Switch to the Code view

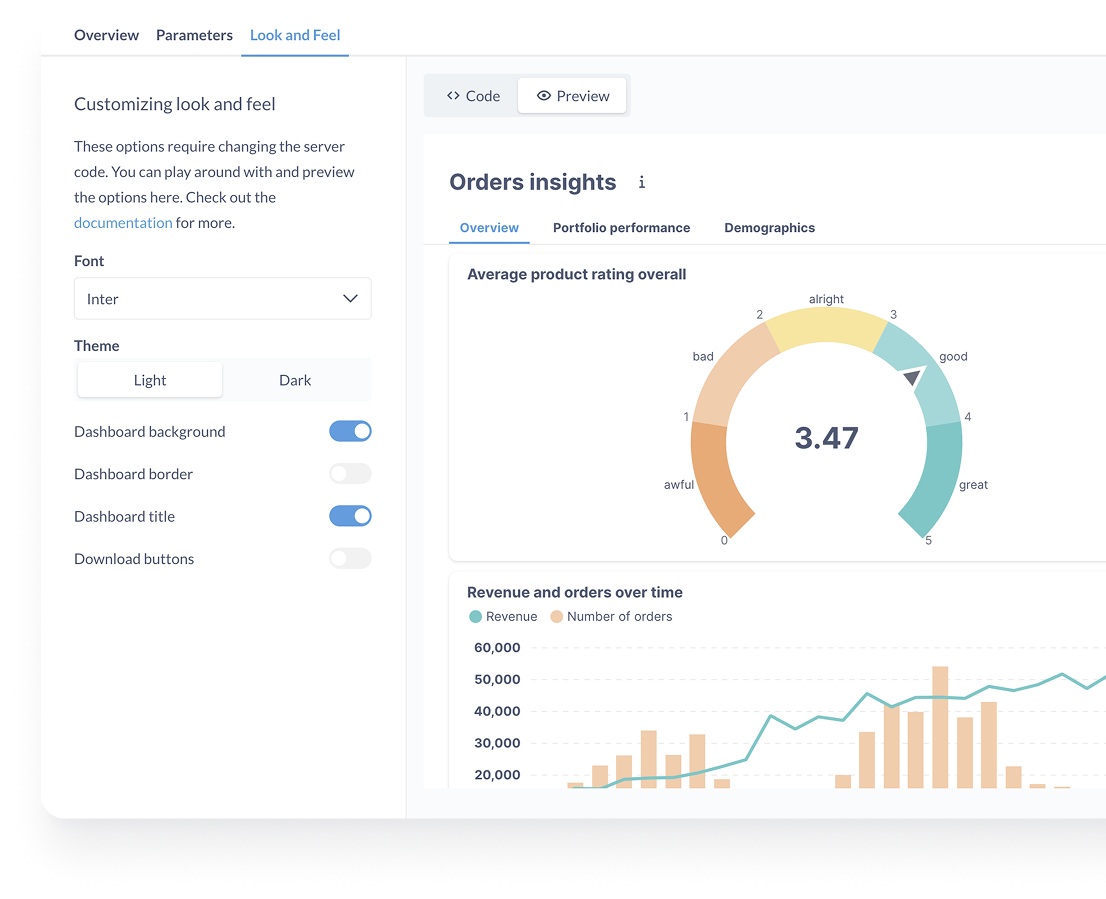[x=473, y=96]
